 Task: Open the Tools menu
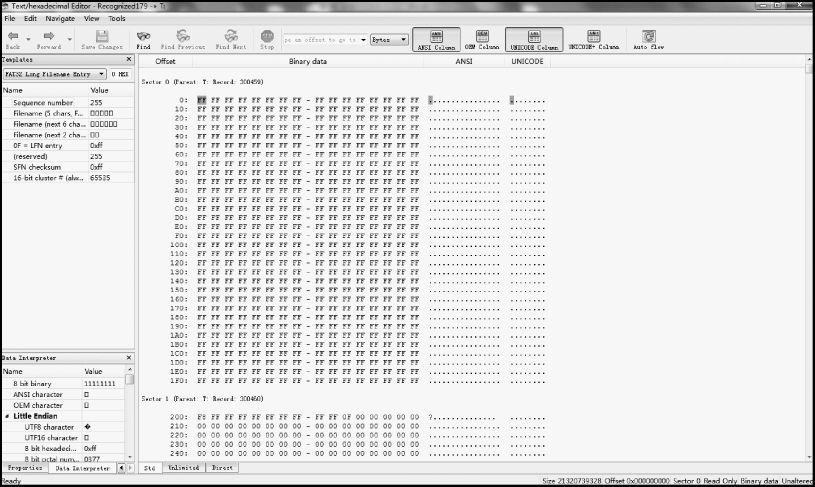117,18
